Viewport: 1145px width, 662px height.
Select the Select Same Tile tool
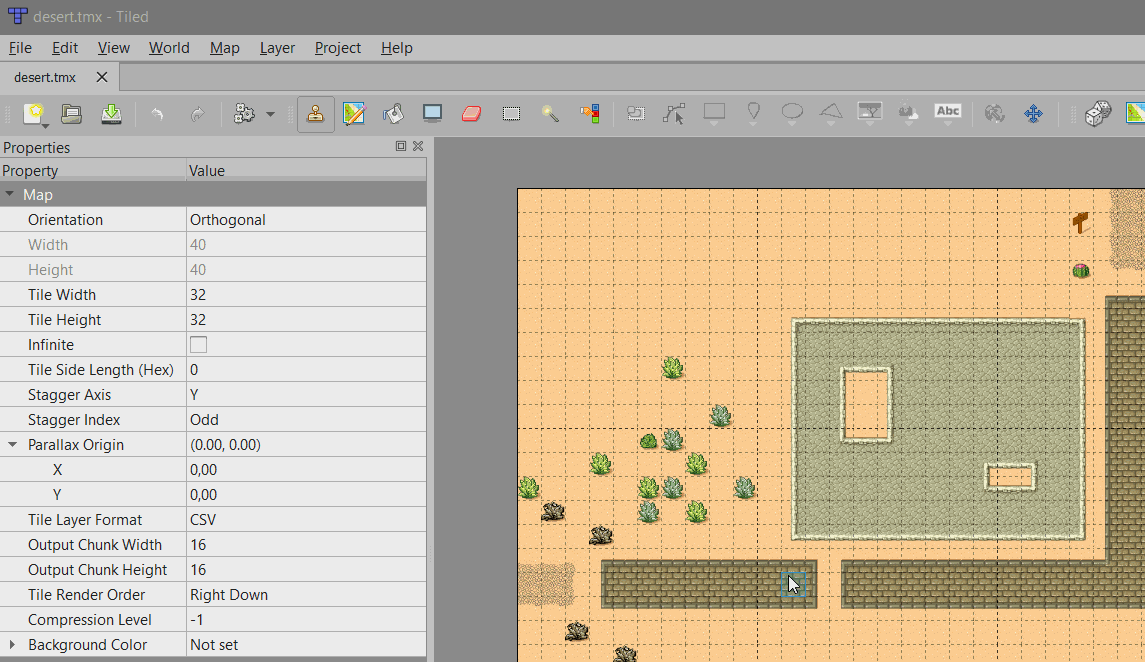(x=590, y=114)
